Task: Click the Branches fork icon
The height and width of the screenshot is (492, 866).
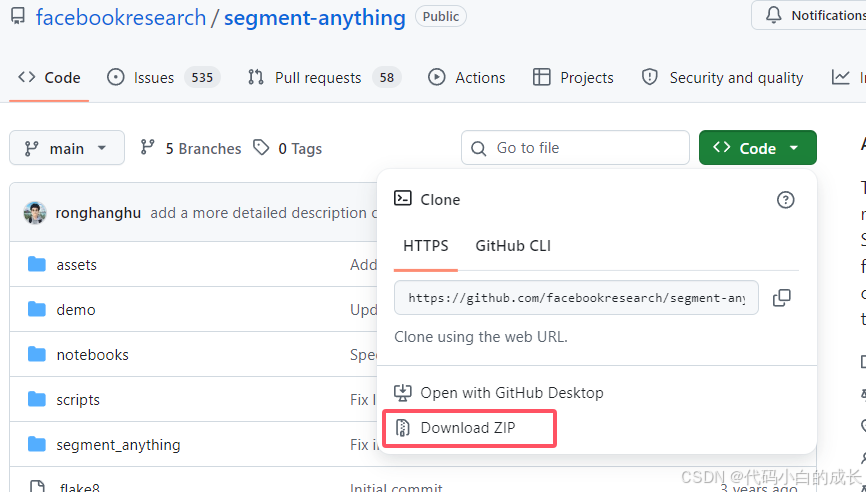Action: click(x=147, y=147)
